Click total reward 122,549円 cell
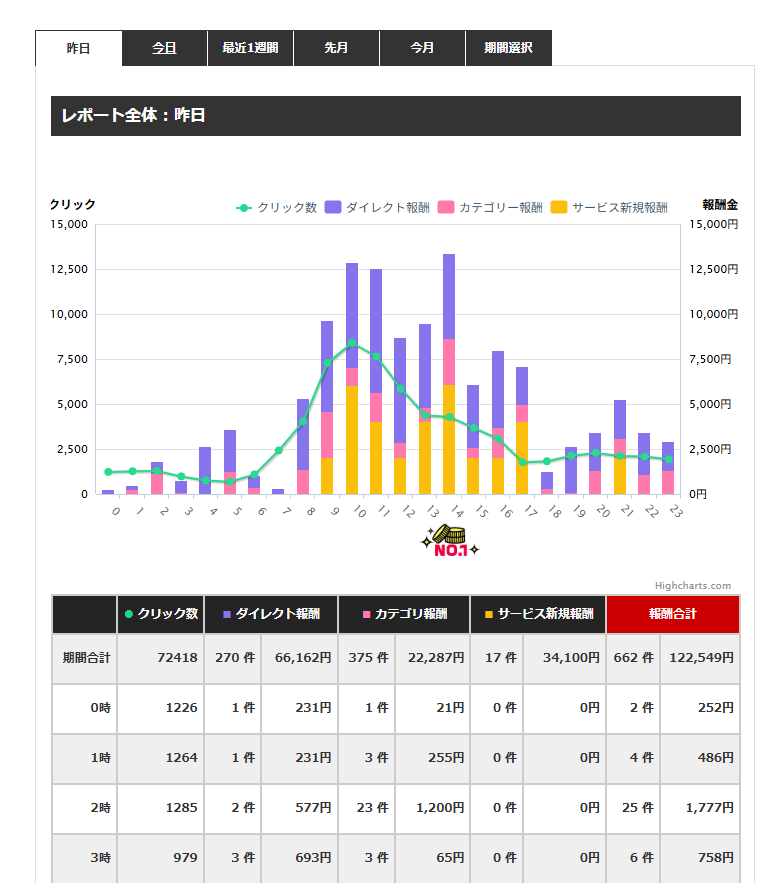 pos(700,658)
